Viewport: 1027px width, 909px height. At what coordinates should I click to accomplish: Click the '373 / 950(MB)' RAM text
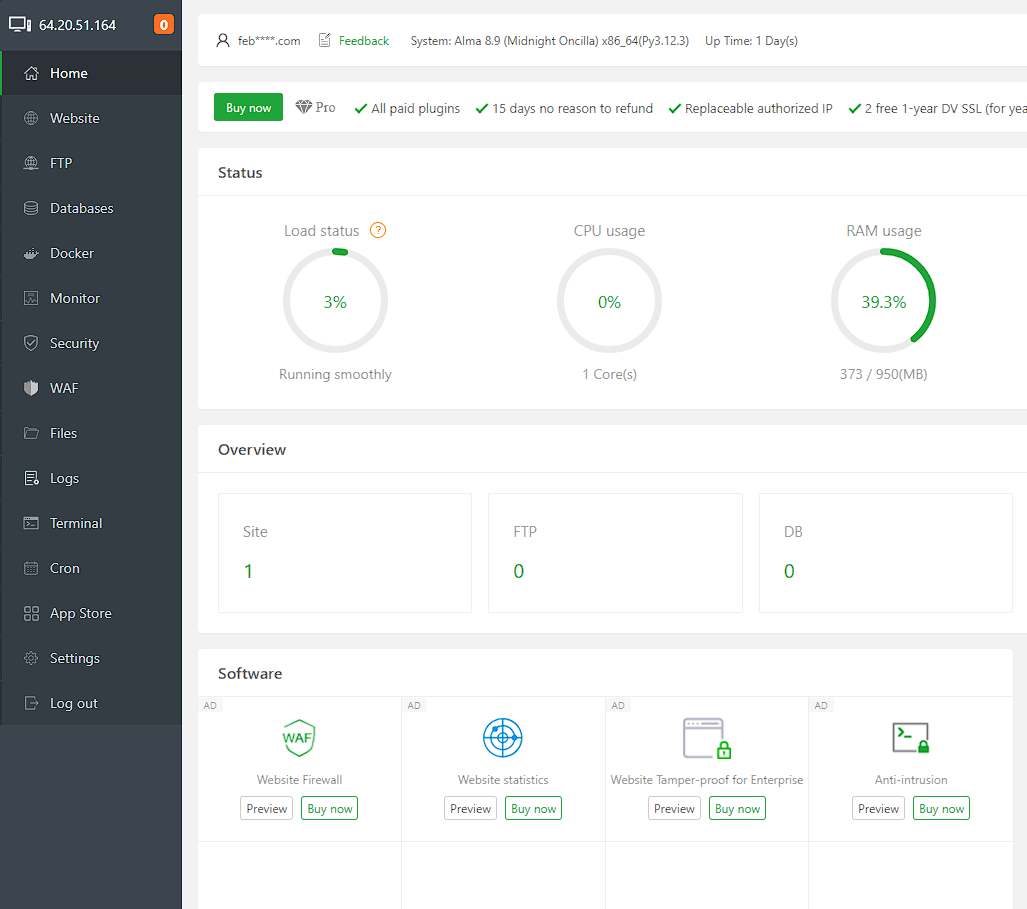point(884,375)
